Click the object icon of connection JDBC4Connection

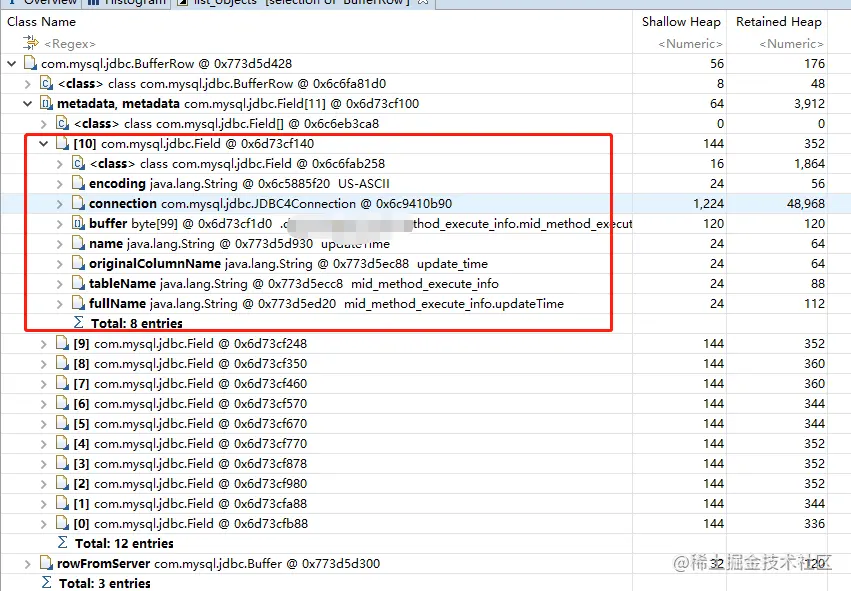coord(78,204)
